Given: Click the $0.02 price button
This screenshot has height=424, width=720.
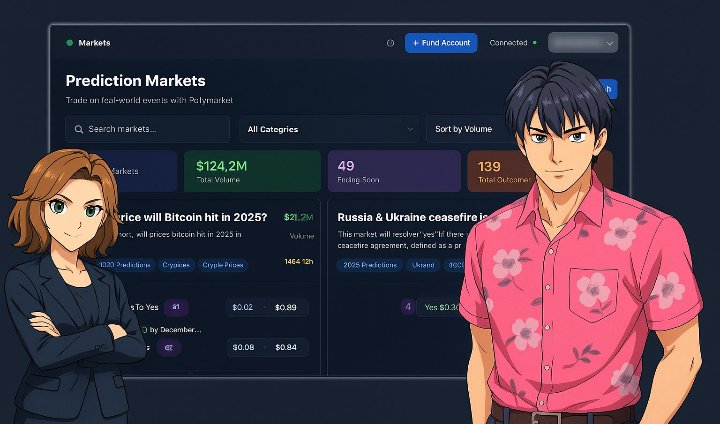Looking at the screenshot, I should (242, 307).
